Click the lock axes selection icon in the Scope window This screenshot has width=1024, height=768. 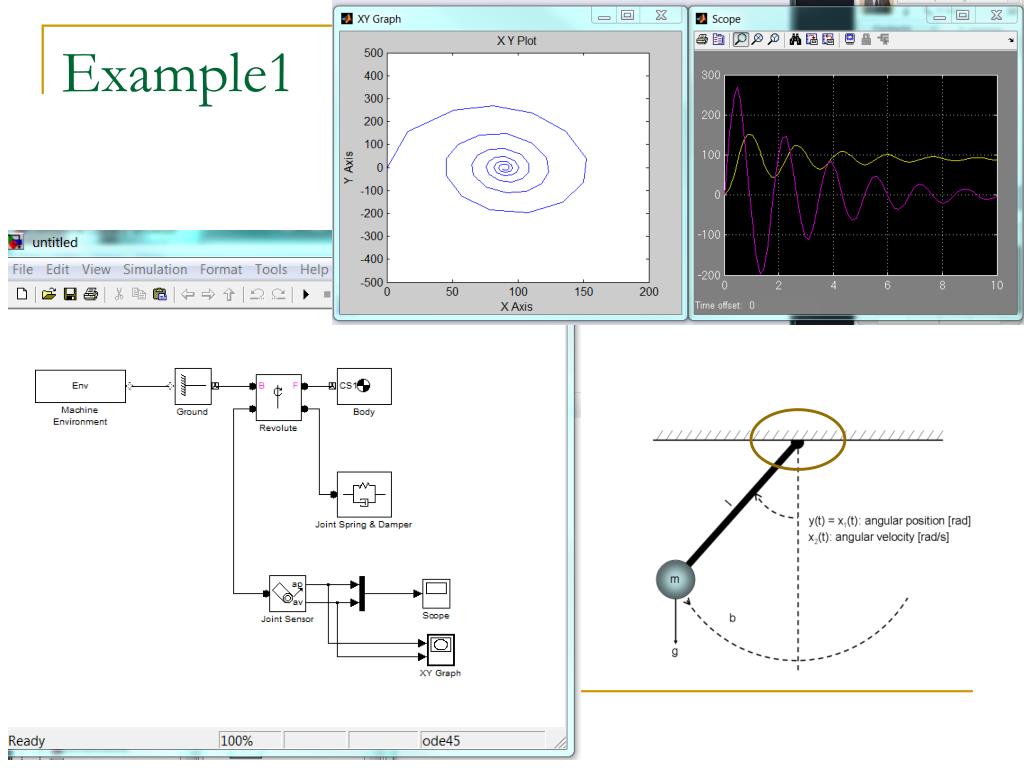click(x=866, y=39)
